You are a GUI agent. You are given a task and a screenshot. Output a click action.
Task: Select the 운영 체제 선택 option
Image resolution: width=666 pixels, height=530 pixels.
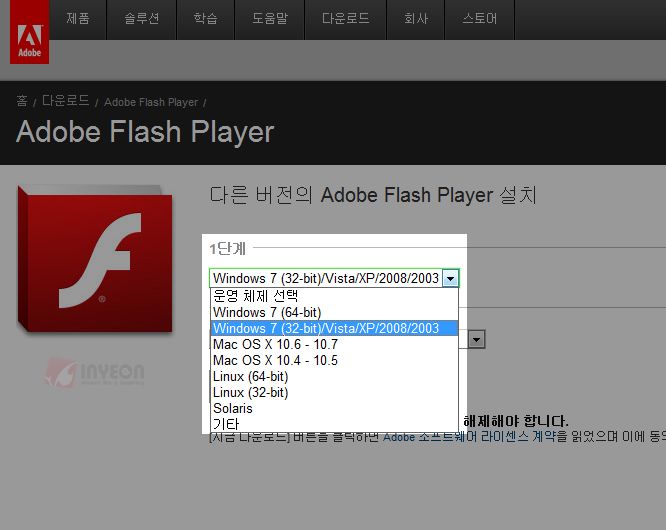pos(334,296)
